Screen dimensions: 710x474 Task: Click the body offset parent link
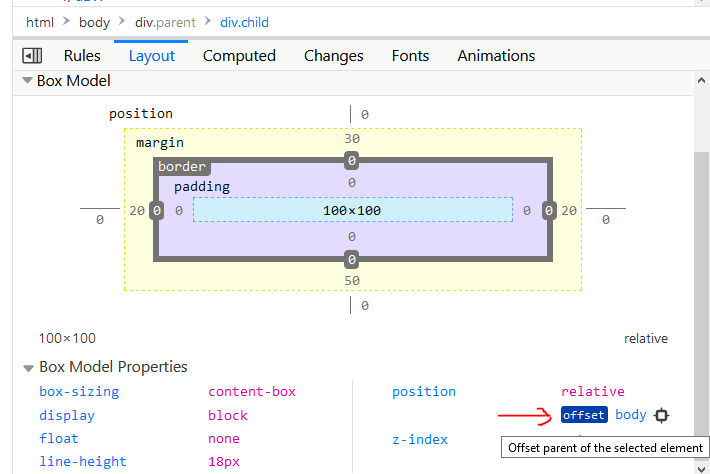coord(630,415)
